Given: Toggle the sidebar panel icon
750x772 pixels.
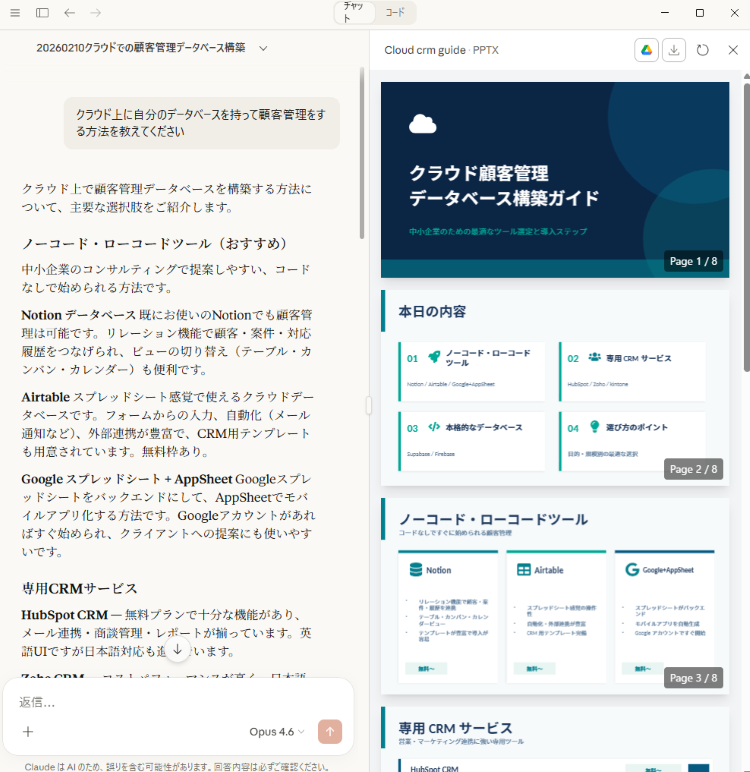Looking at the screenshot, I should [42, 13].
